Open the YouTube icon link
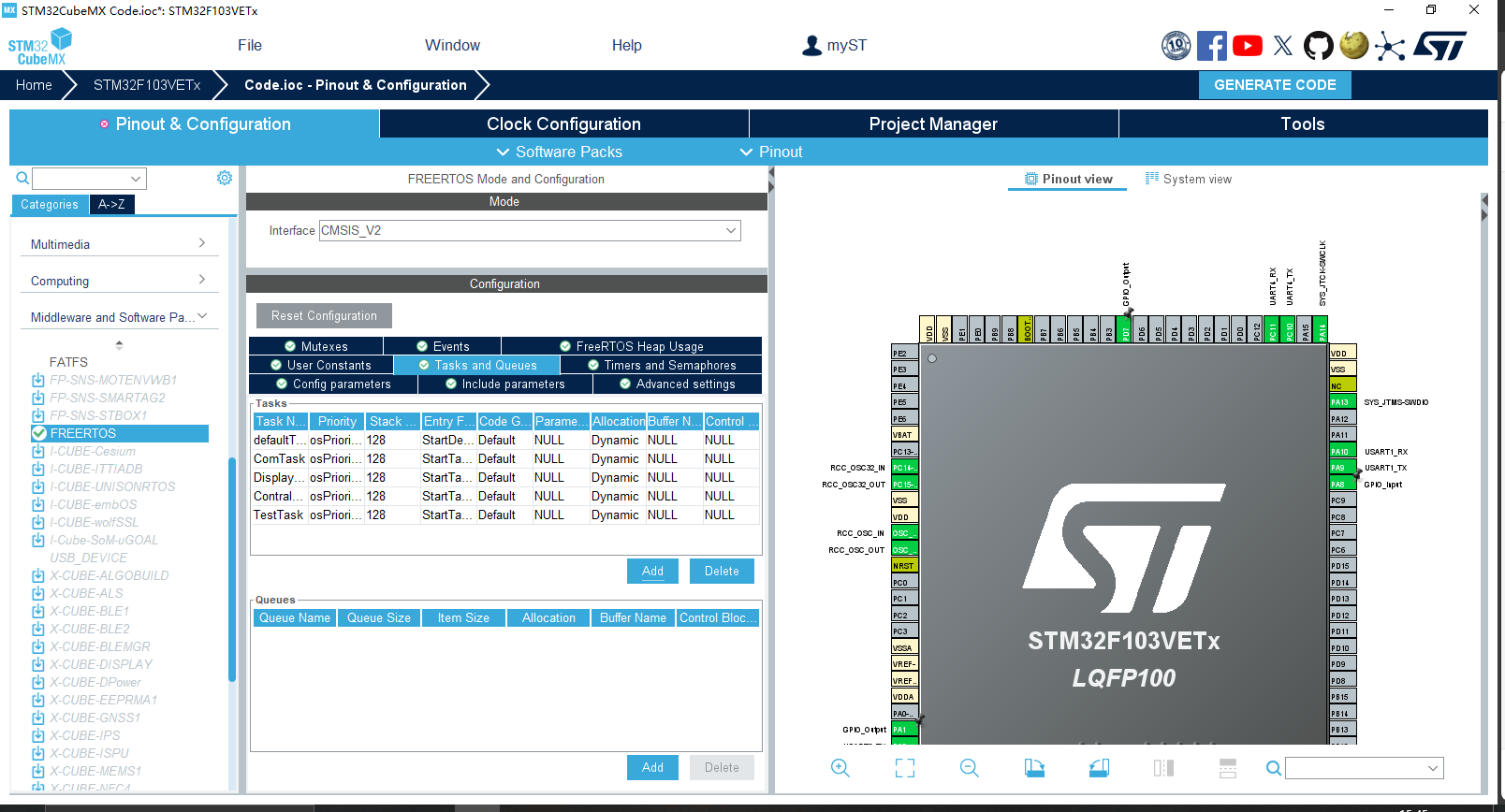Screen dimensions: 1505x812 1248,45
